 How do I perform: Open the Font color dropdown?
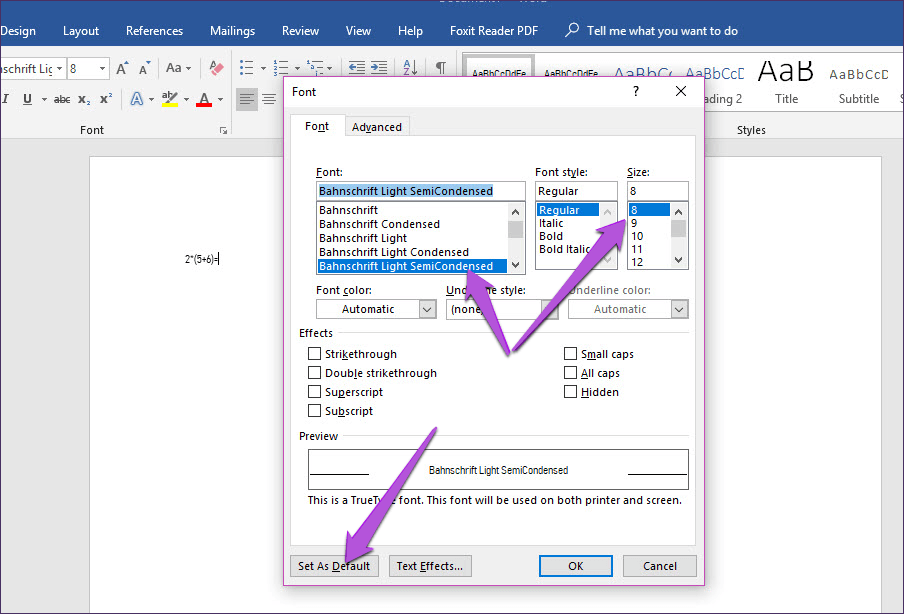[427, 309]
